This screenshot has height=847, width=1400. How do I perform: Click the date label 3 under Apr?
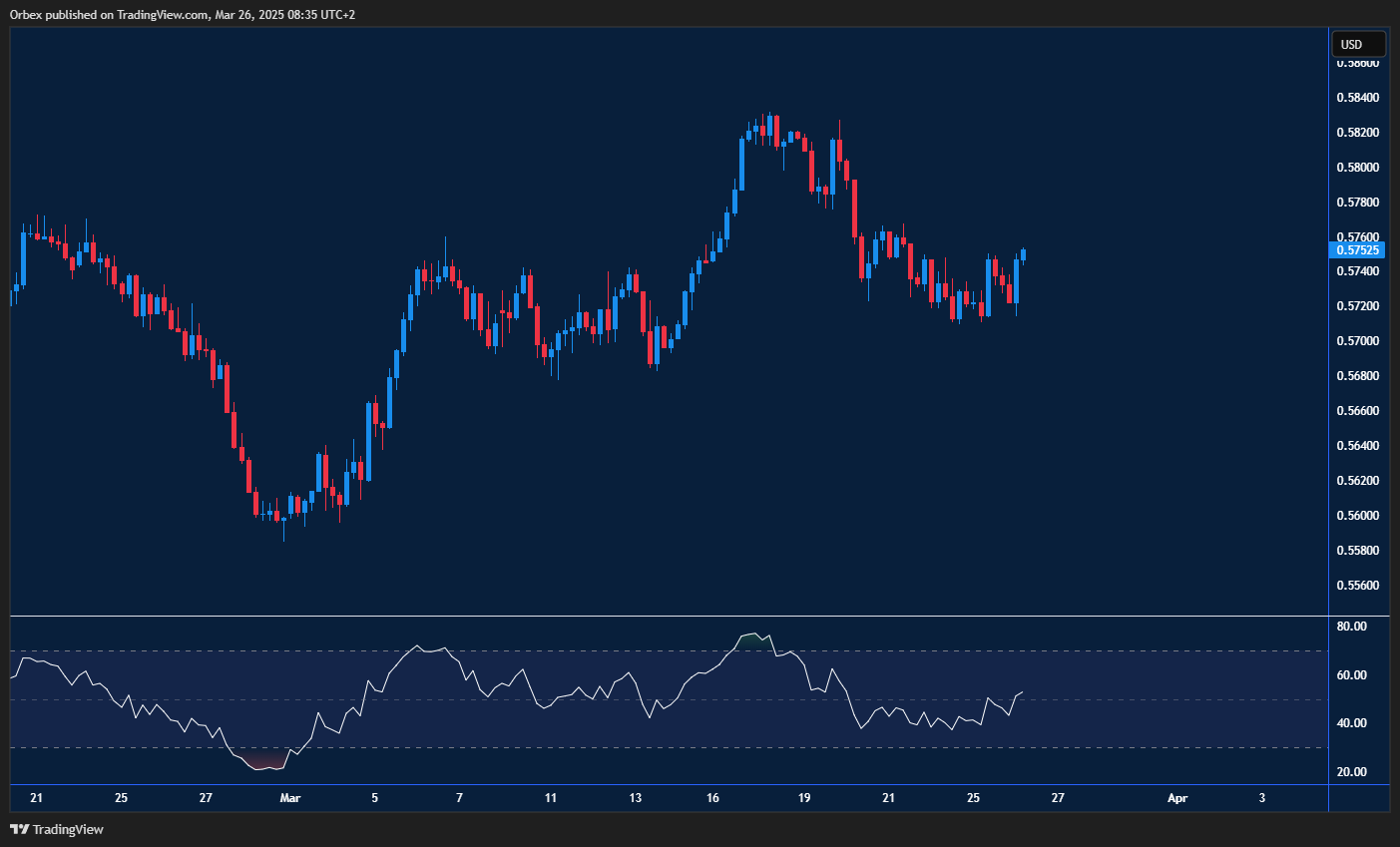[1261, 798]
